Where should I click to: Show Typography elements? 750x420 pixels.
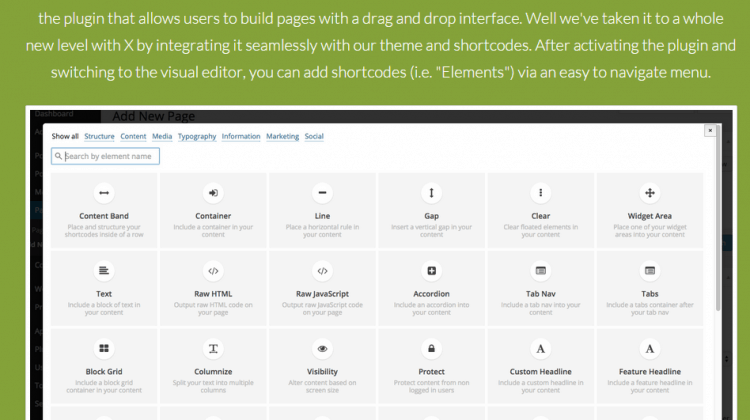pos(197,136)
